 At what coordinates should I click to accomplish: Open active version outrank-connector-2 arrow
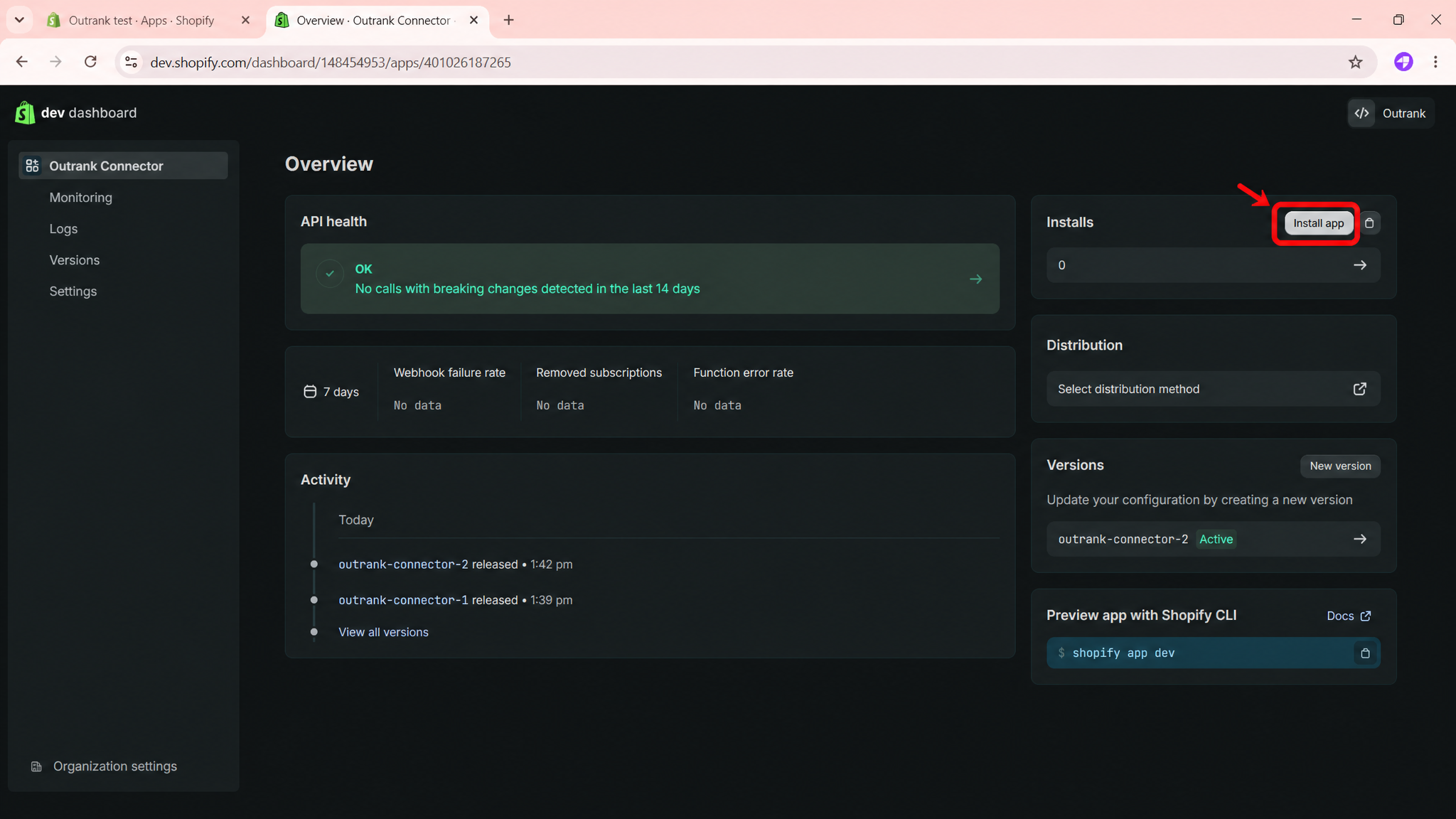click(1359, 539)
